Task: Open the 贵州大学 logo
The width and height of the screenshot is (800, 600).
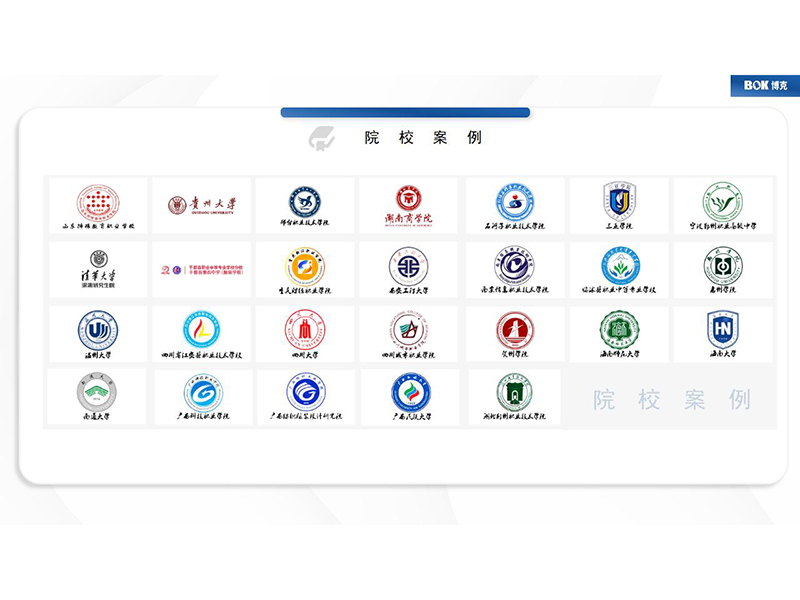Action: [x=202, y=205]
